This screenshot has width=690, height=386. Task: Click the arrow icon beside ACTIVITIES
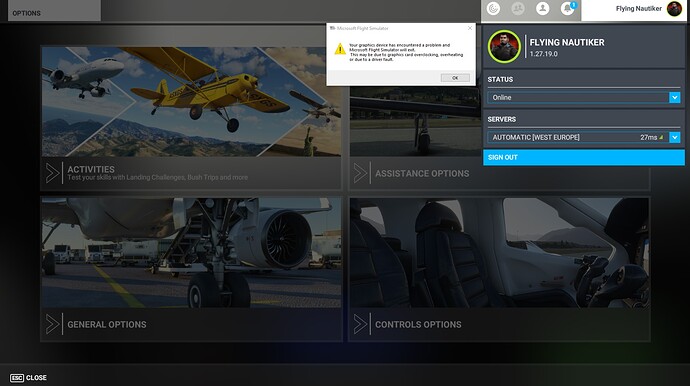[52, 173]
